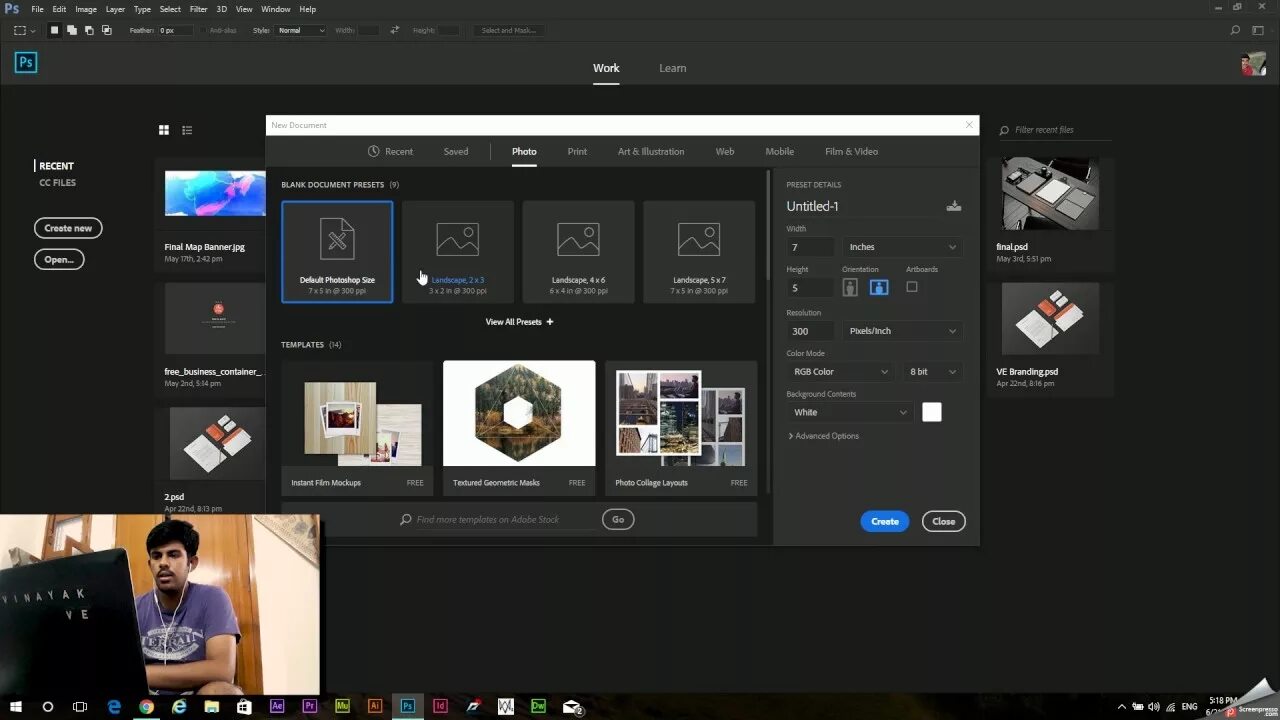Select the Landscape, 5 x 7 preset
Viewport: 1280px width, 720px height.
tap(699, 252)
